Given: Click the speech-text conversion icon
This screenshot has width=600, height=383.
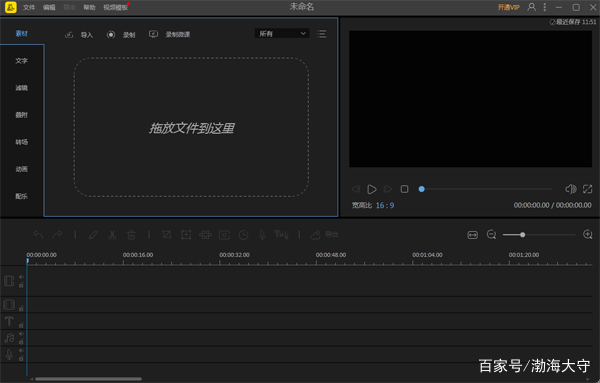Looking at the screenshot, I should [281, 235].
